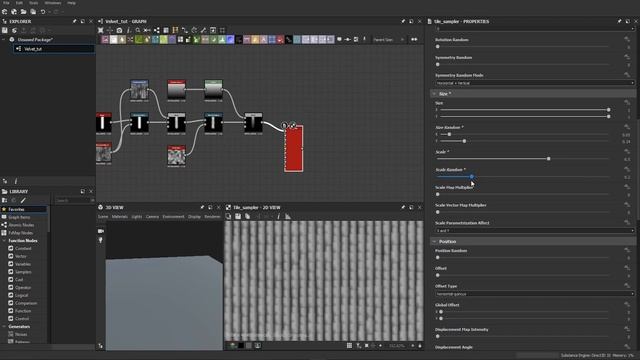
Task: Click the align nodes icon in graph toolbar
Action: point(156,30)
